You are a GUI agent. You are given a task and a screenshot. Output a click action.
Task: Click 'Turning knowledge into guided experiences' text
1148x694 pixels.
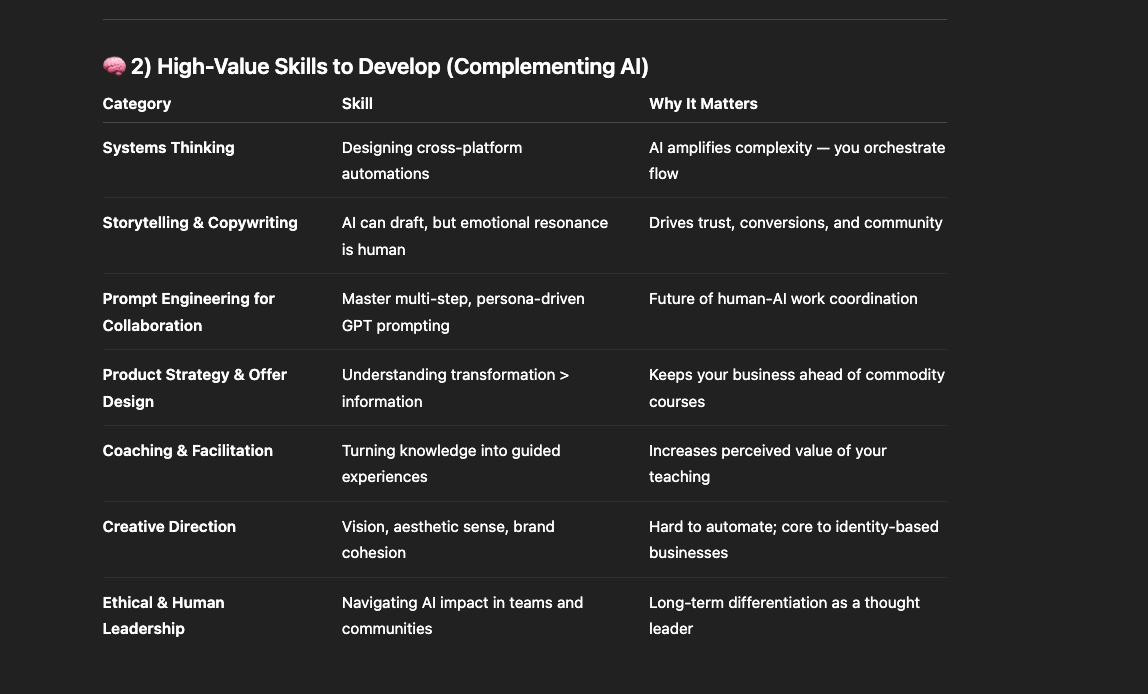(450, 463)
